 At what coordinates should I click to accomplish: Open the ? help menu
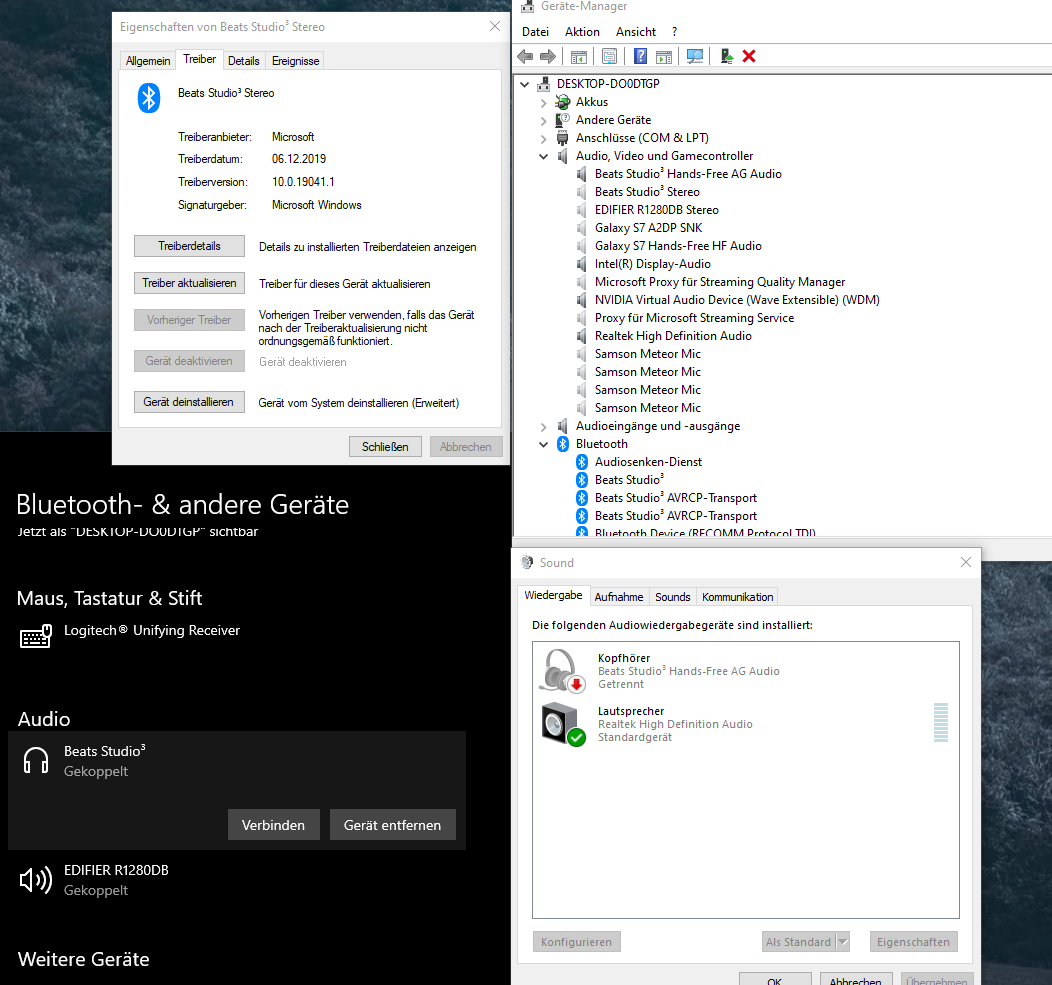[674, 32]
